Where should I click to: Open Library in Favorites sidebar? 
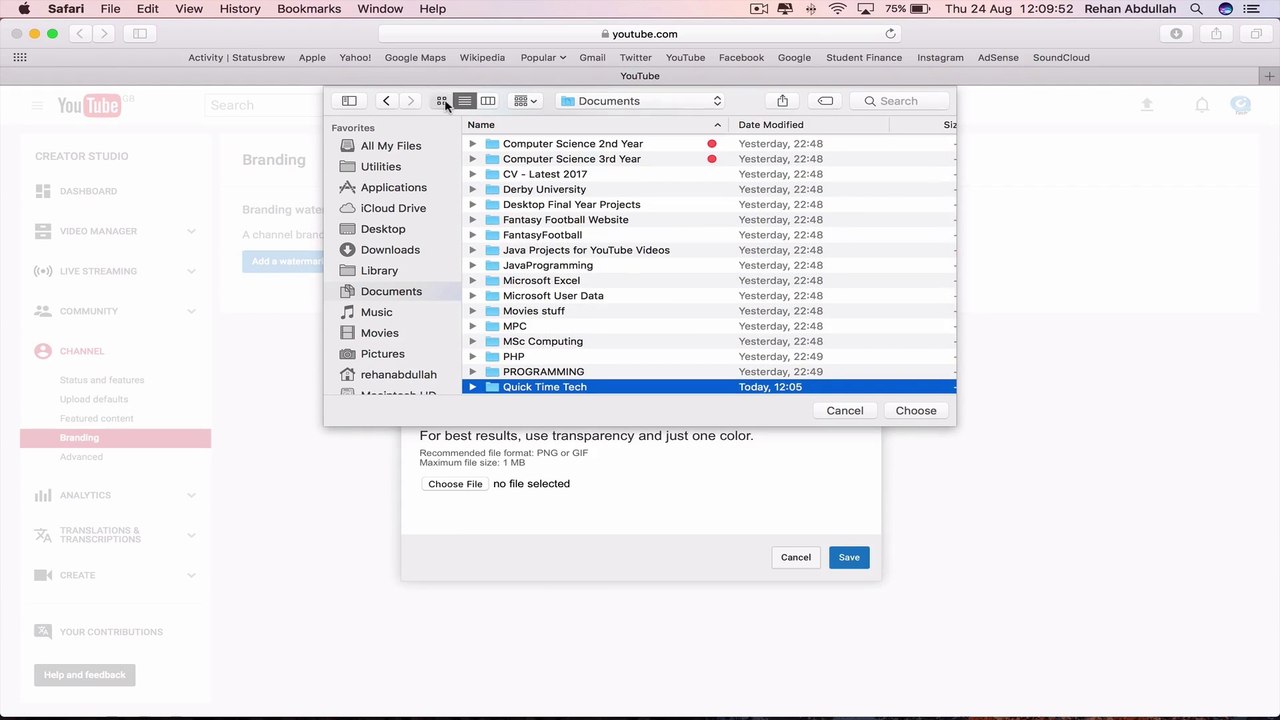(x=379, y=271)
